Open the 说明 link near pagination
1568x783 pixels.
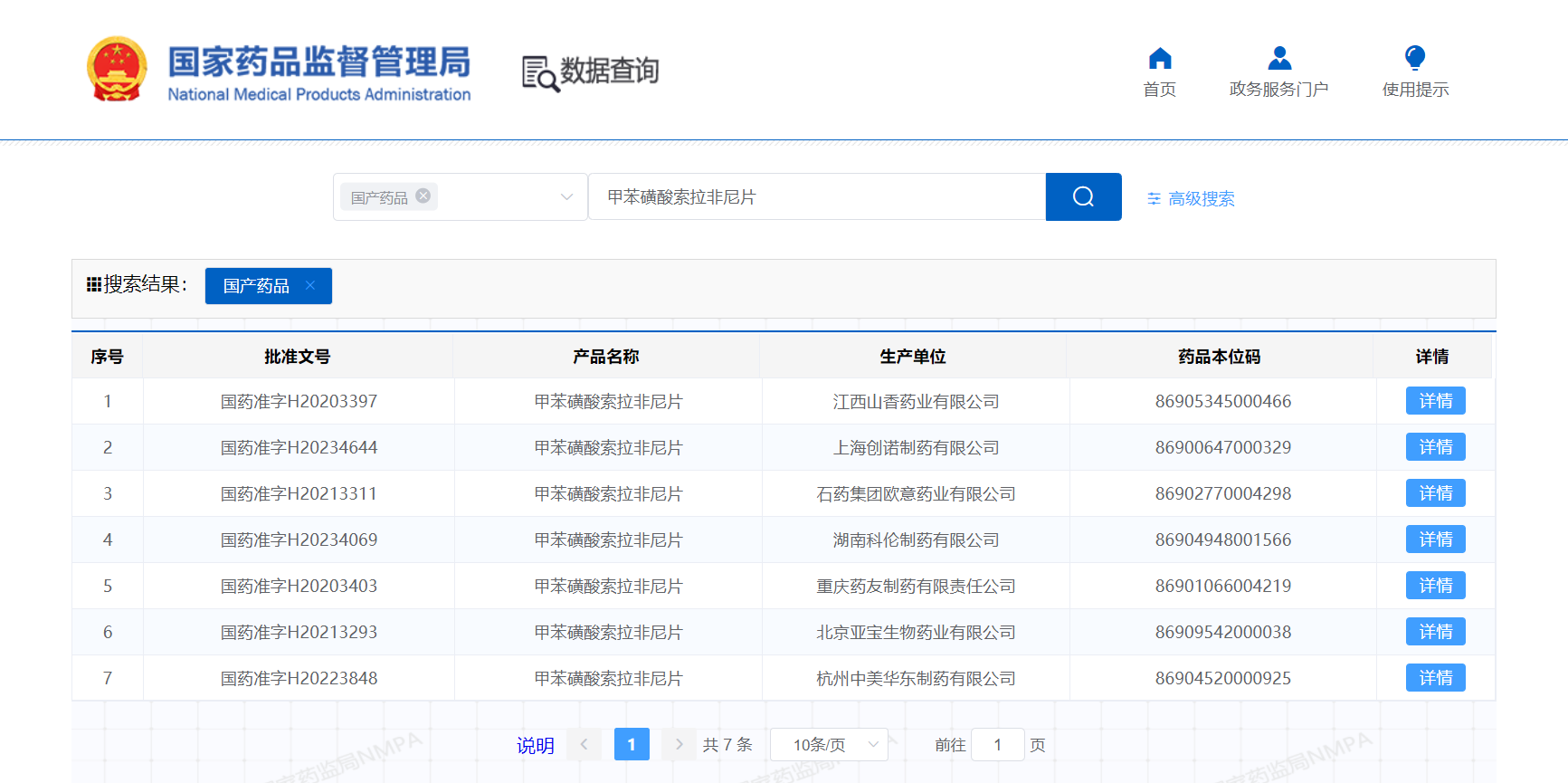[x=536, y=745]
